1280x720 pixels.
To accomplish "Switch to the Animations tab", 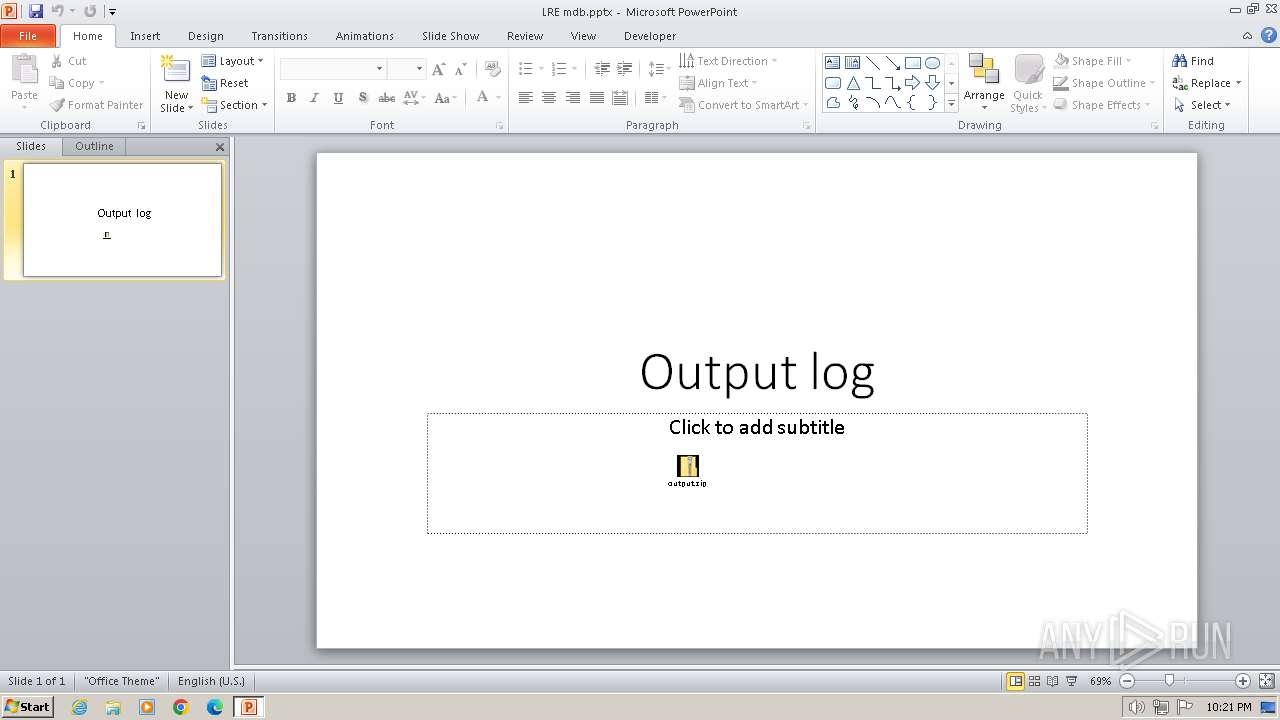I will tap(365, 36).
